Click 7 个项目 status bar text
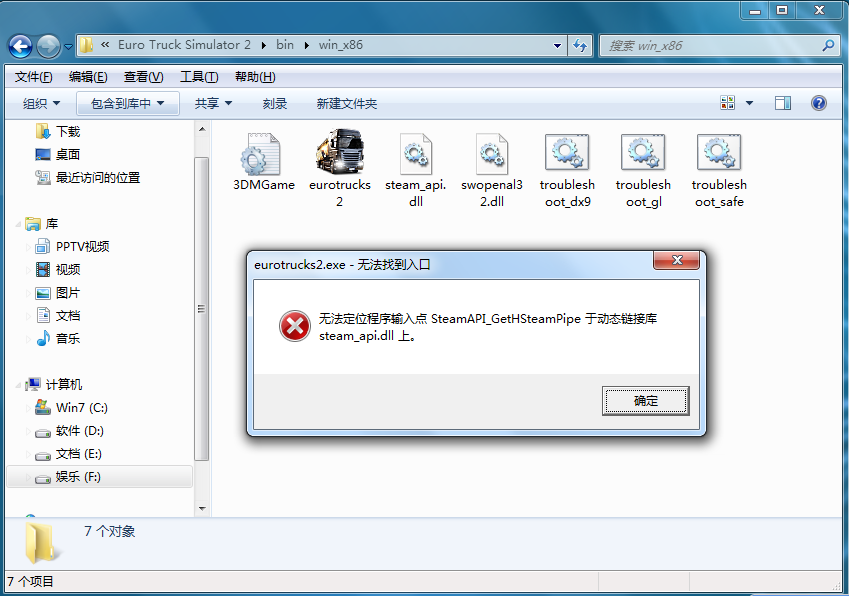 (x=30, y=581)
